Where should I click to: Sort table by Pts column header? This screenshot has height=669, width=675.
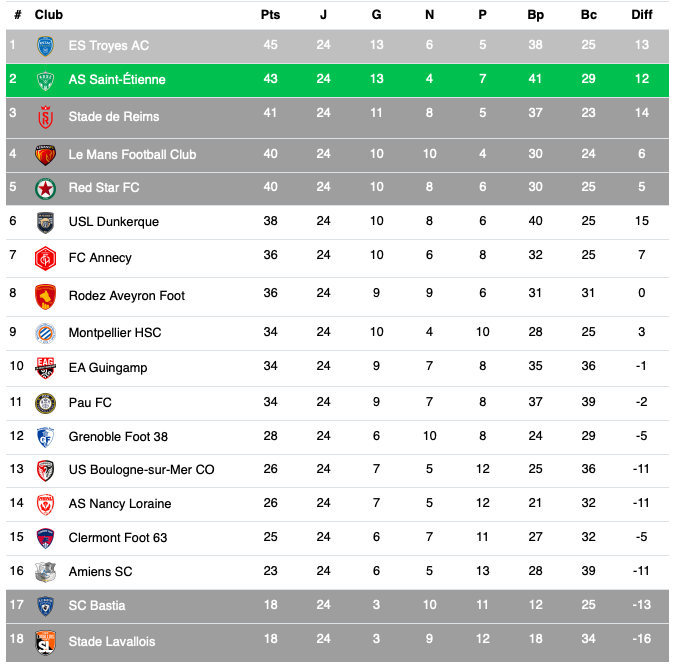(270, 15)
